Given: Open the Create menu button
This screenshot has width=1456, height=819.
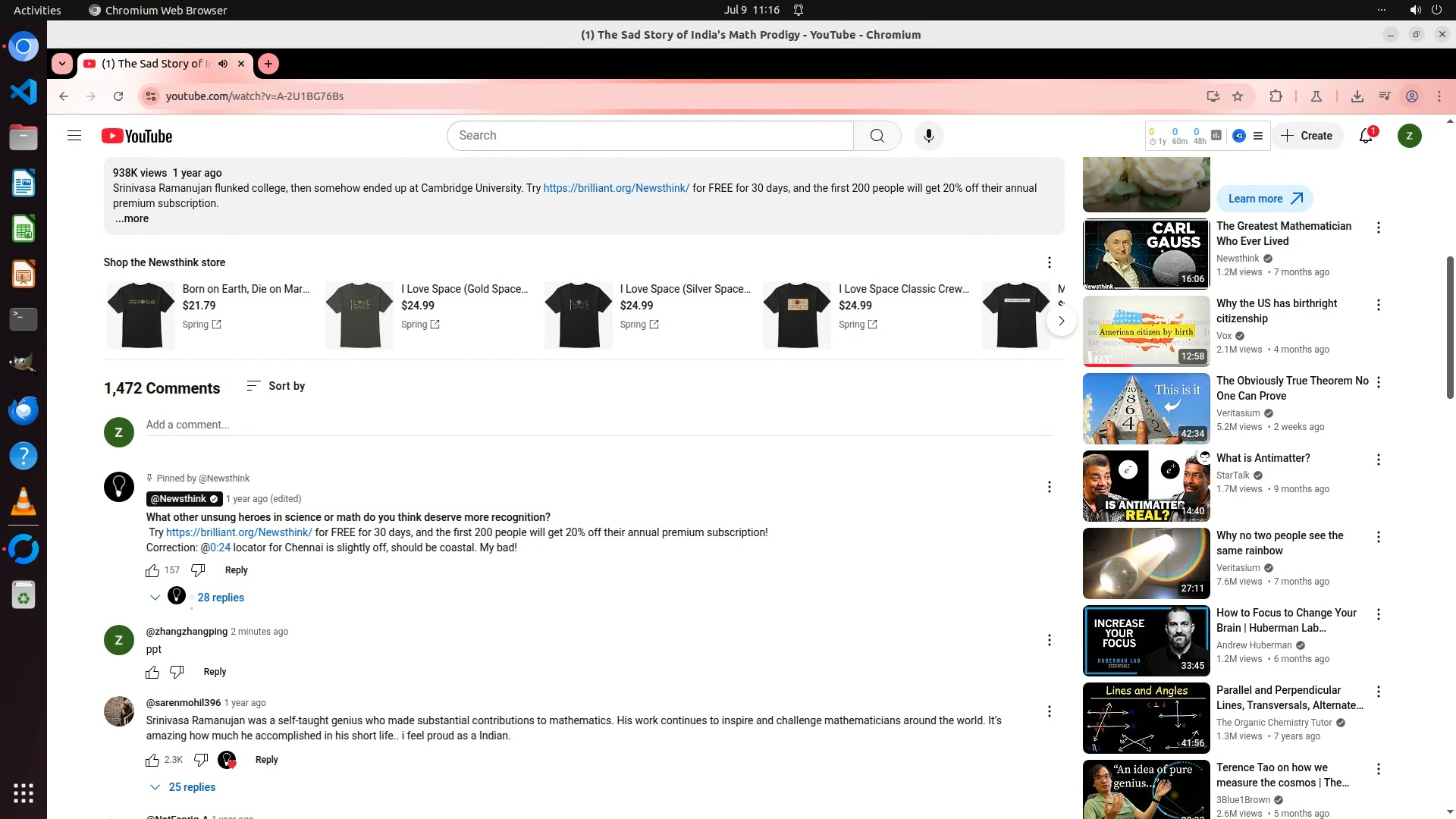Looking at the screenshot, I should pyautogui.click(x=1307, y=136).
